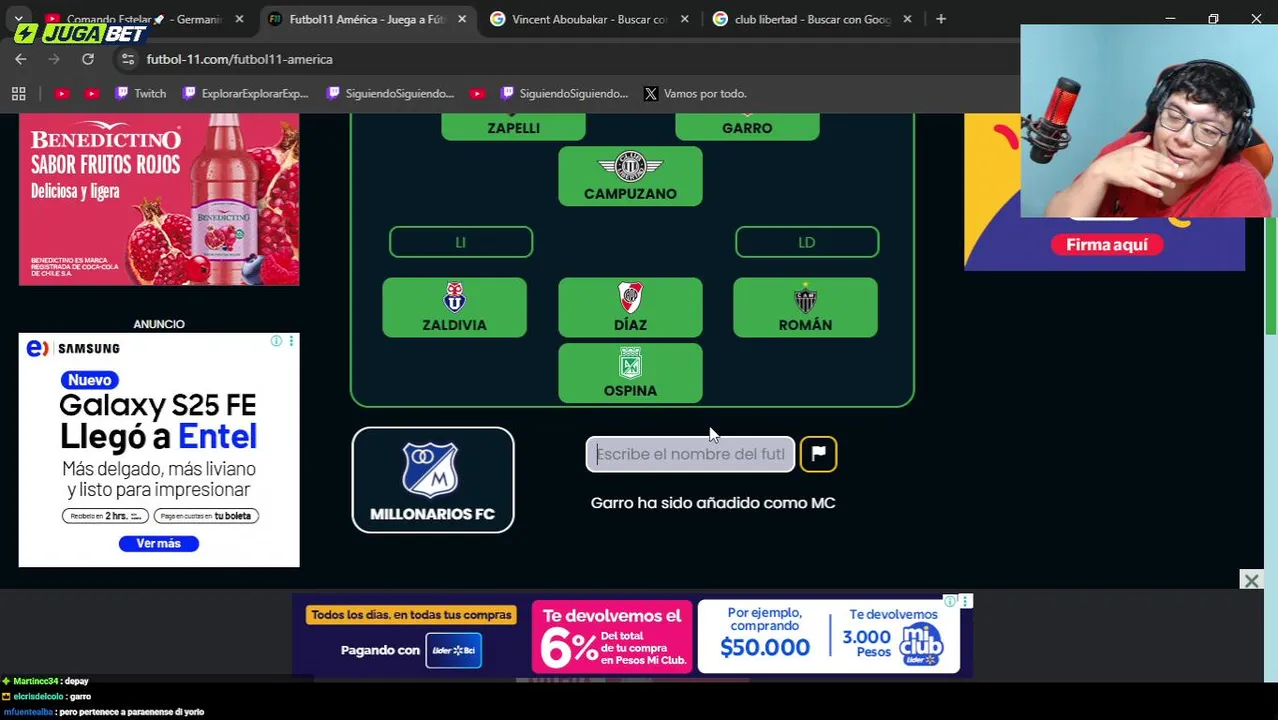Click the Samsung Galaxy S25 FE ad
This screenshot has width=1278, height=720.
pos(159,450)
